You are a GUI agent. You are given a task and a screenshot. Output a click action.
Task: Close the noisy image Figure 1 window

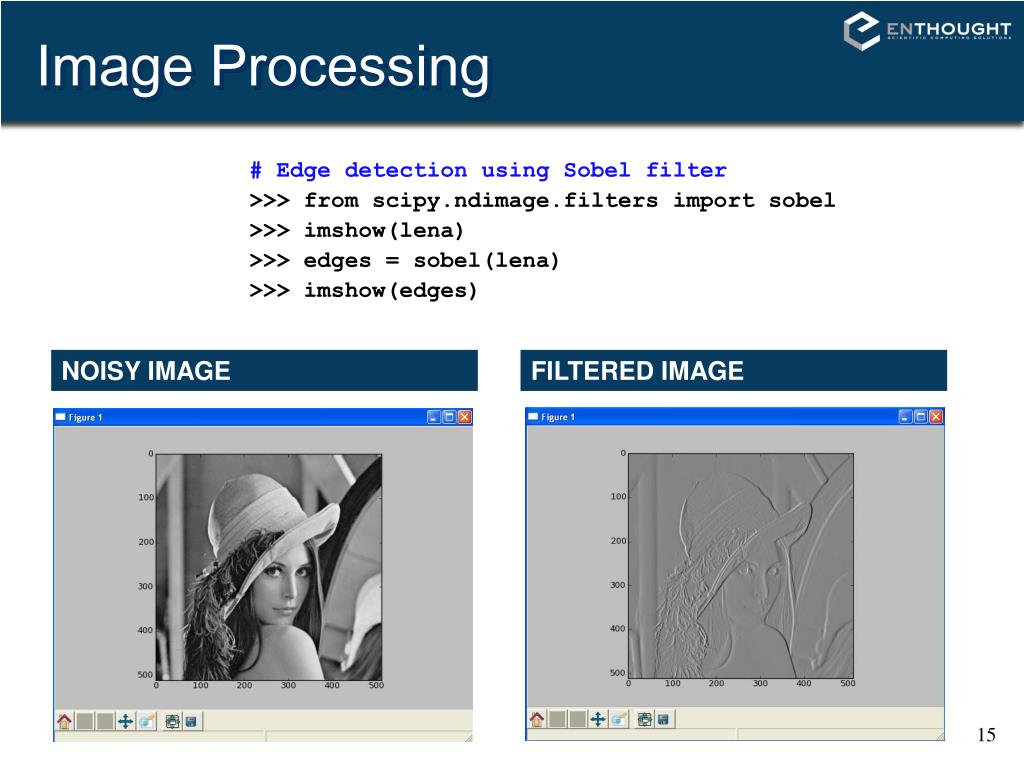(x=464, y=417)
